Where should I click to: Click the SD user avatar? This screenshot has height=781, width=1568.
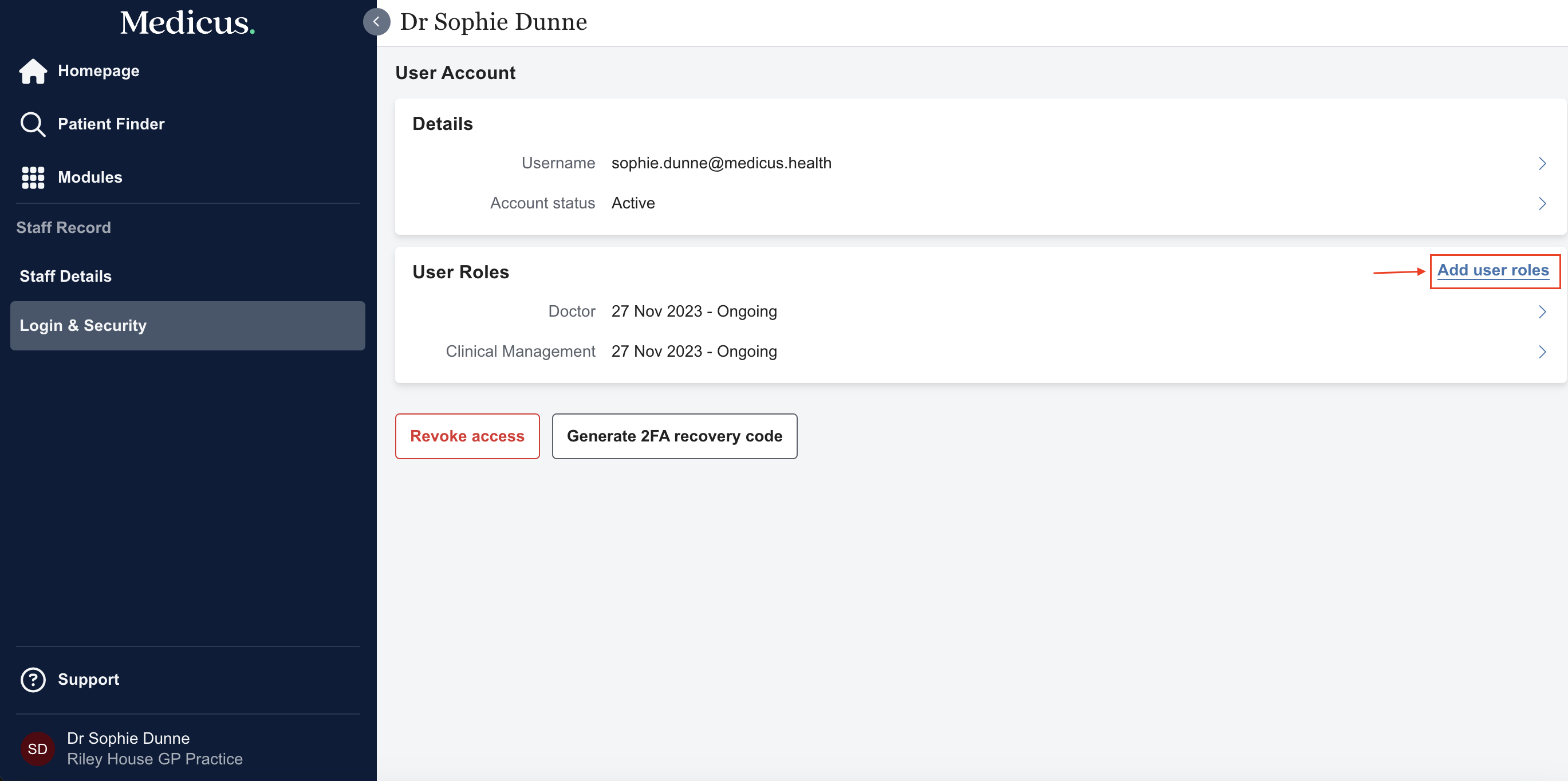point(37,748)
